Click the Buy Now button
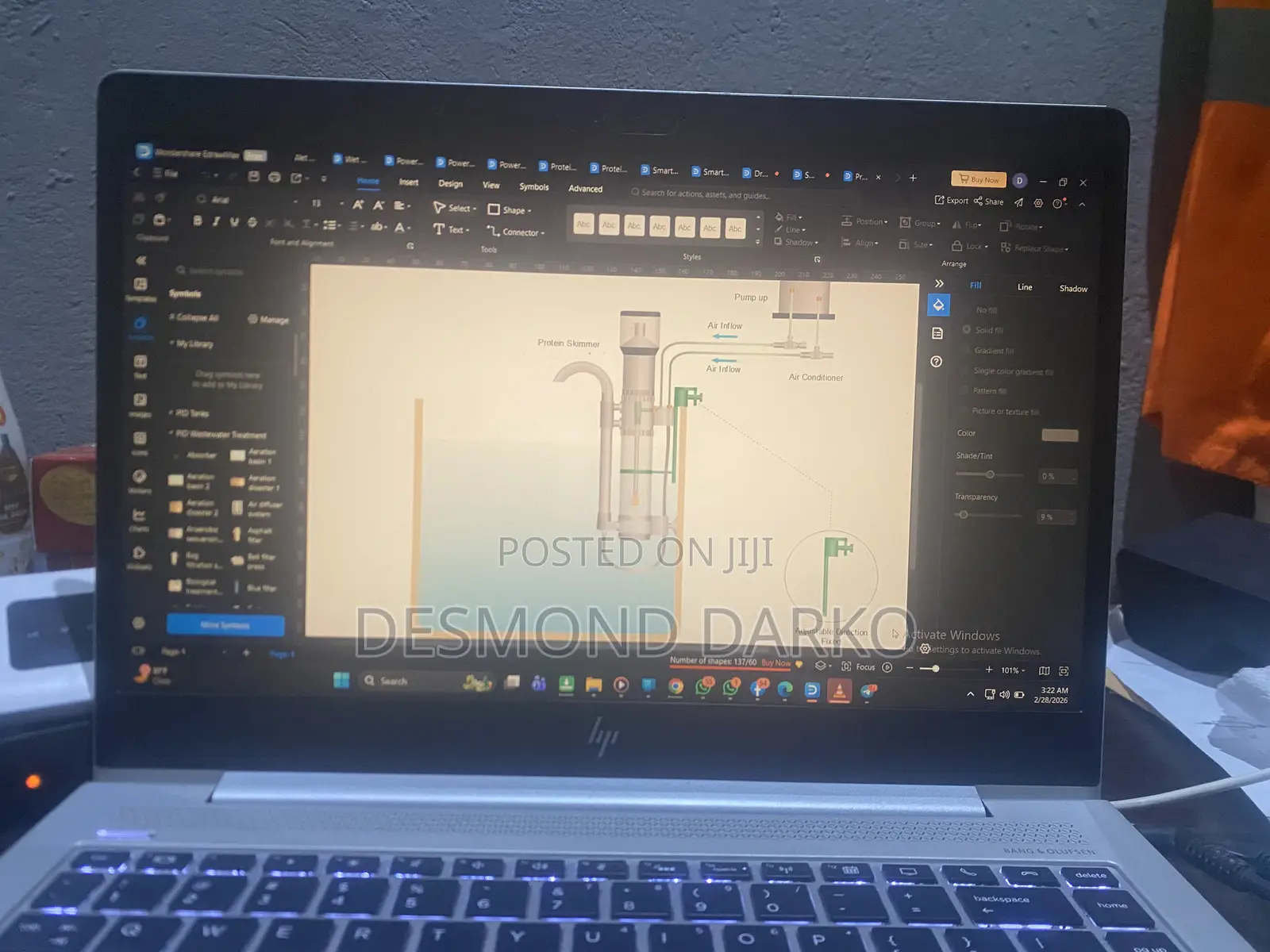The height and width of the screenshot is (952, 1270). pyautogui.click(x=979, y=179)
